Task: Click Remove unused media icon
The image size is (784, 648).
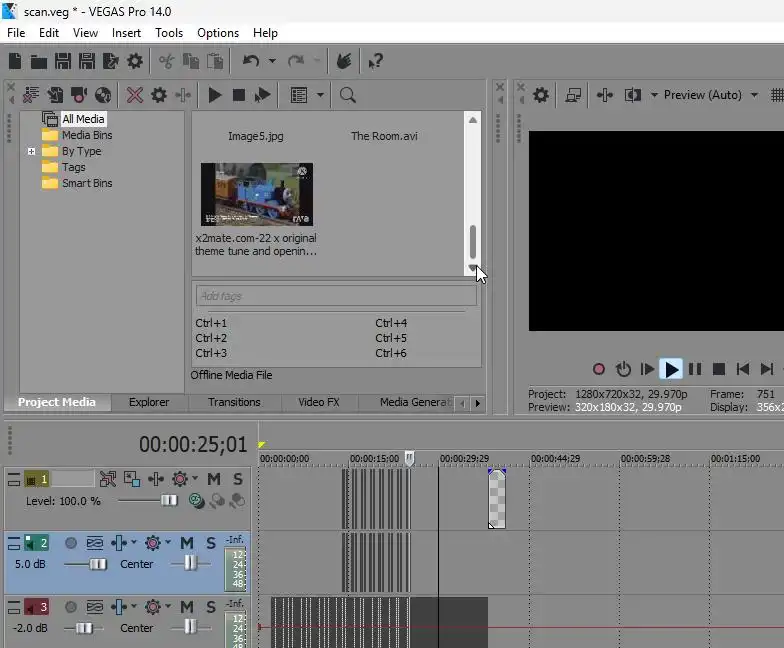Action: tap(31, 95)
